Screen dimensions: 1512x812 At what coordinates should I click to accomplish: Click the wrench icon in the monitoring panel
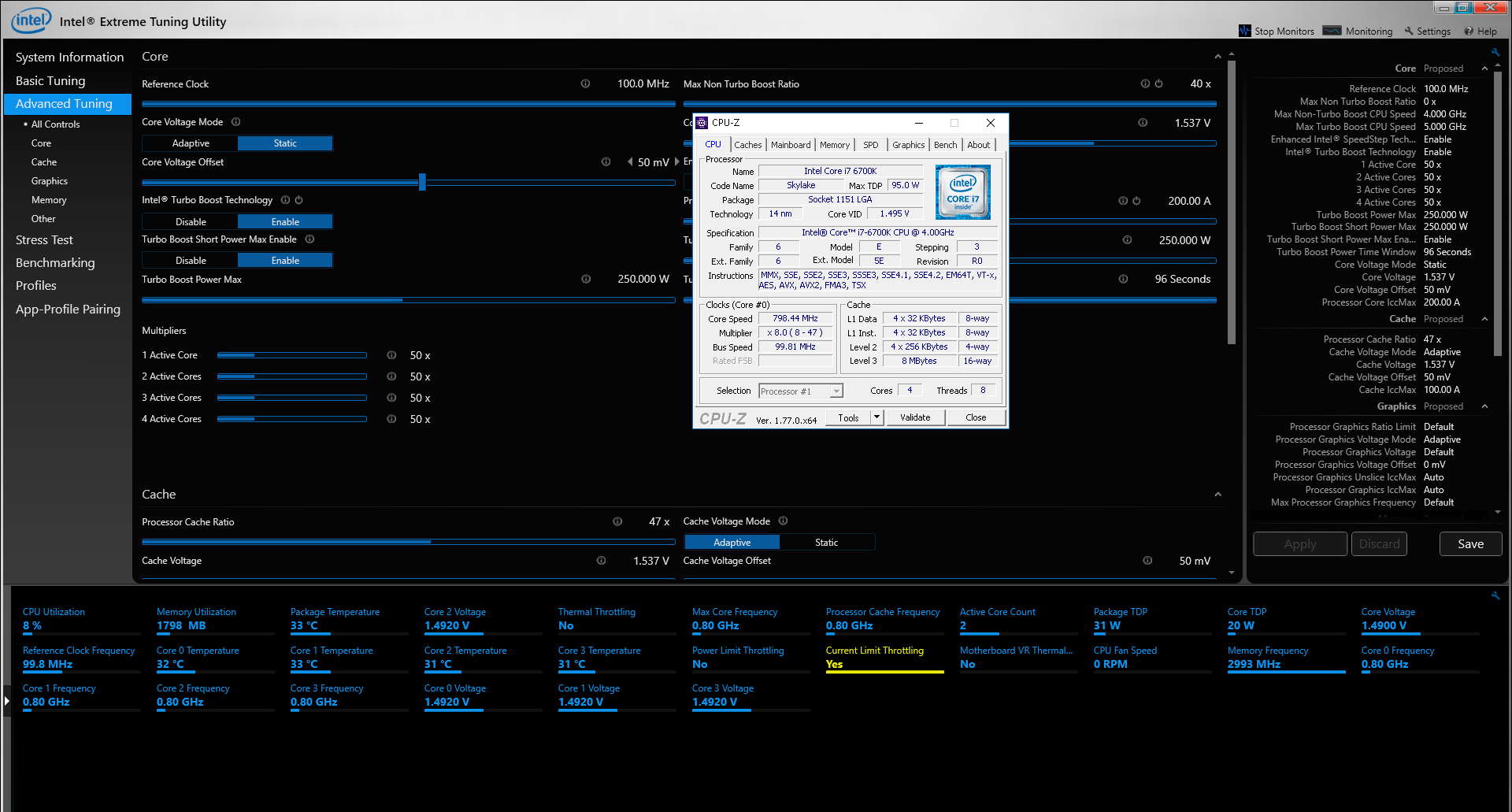tap(1495, 596)
